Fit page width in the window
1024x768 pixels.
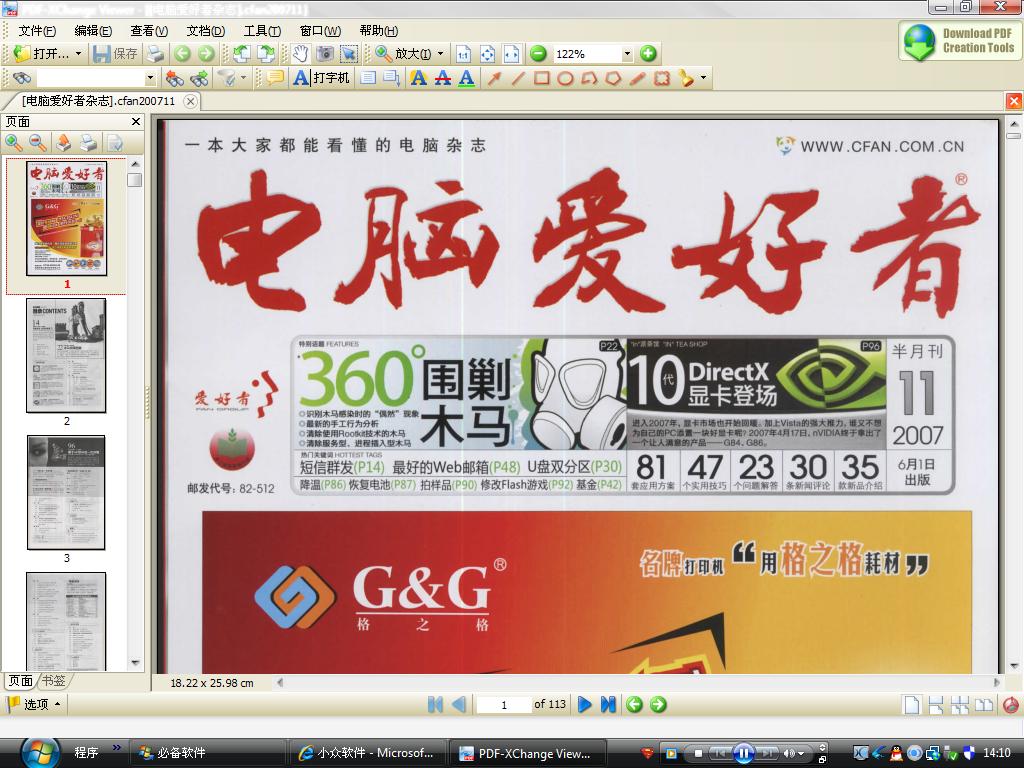point(511,54)
